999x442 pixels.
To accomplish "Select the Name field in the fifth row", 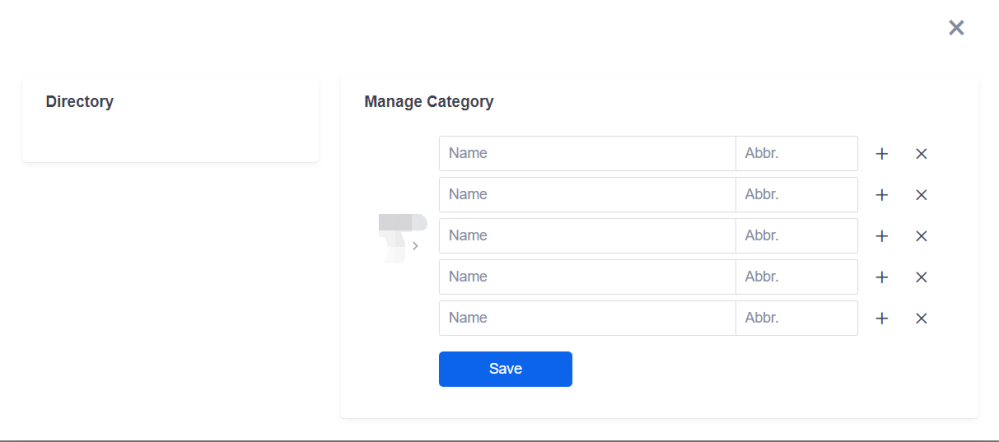I will click(587, 318).
